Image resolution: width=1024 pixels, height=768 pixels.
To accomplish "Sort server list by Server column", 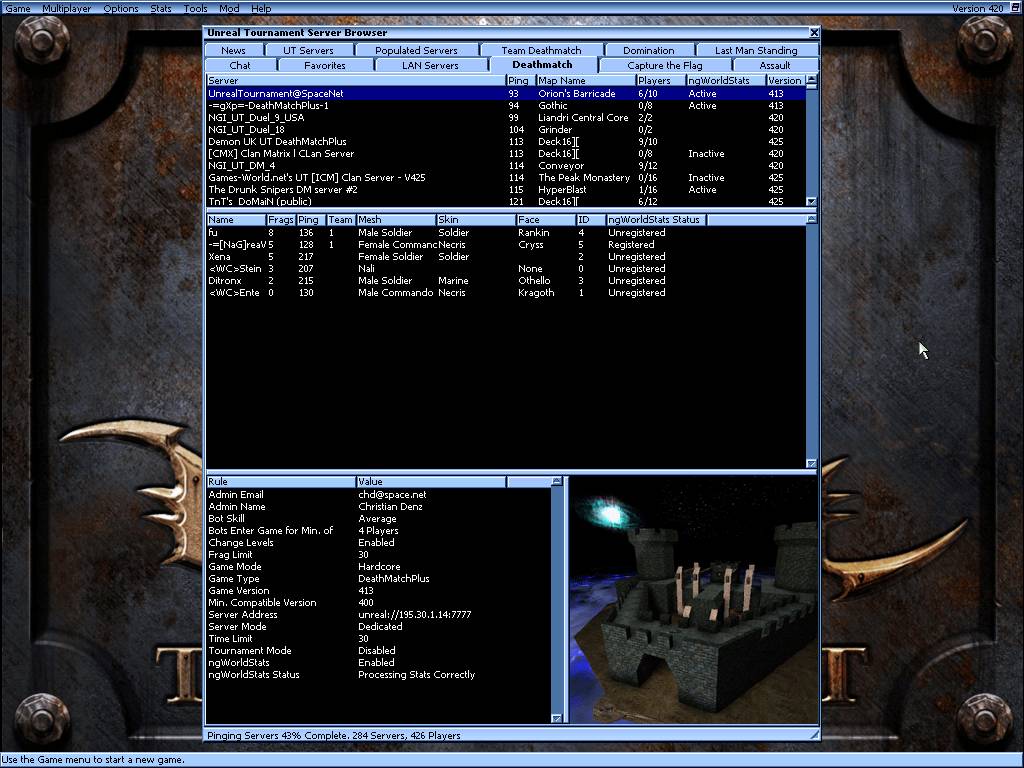I will [x=356, y=80].
